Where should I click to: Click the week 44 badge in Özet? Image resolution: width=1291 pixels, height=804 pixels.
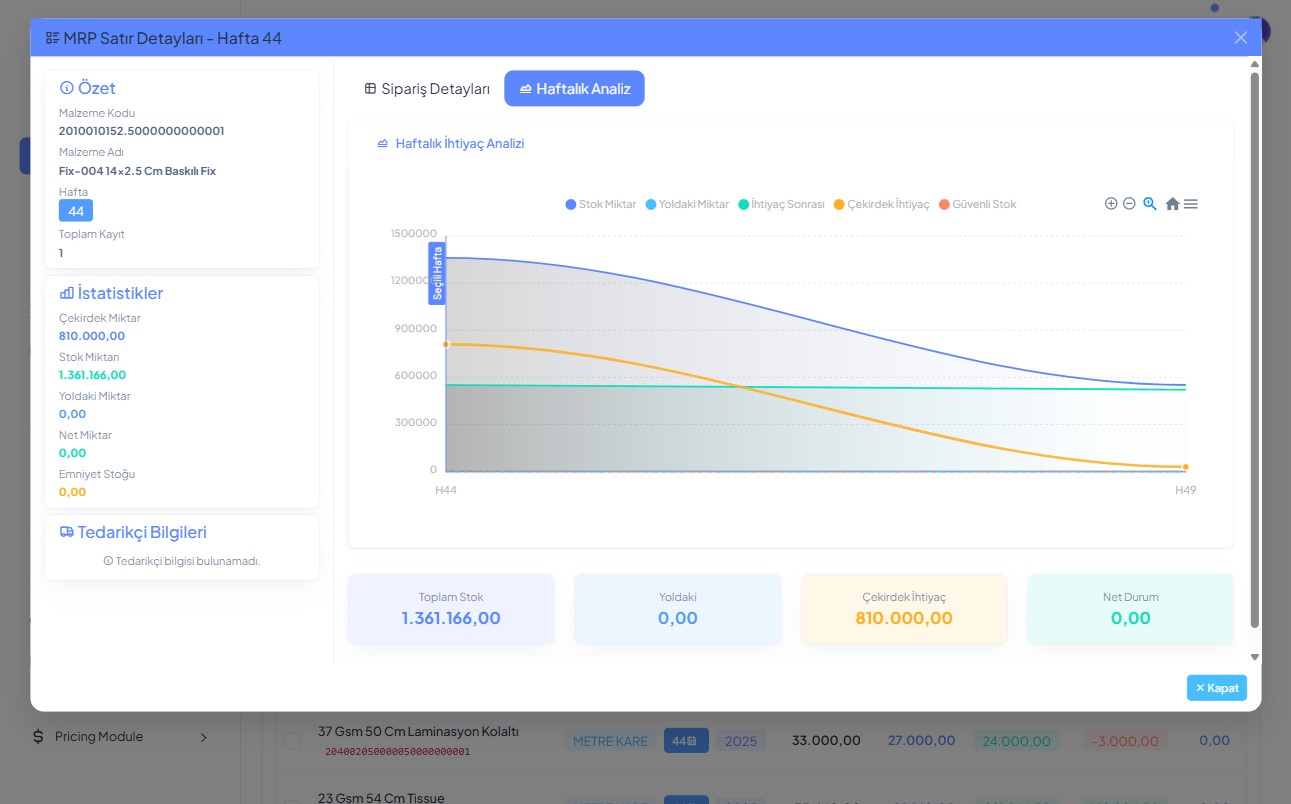pos(76,211)
